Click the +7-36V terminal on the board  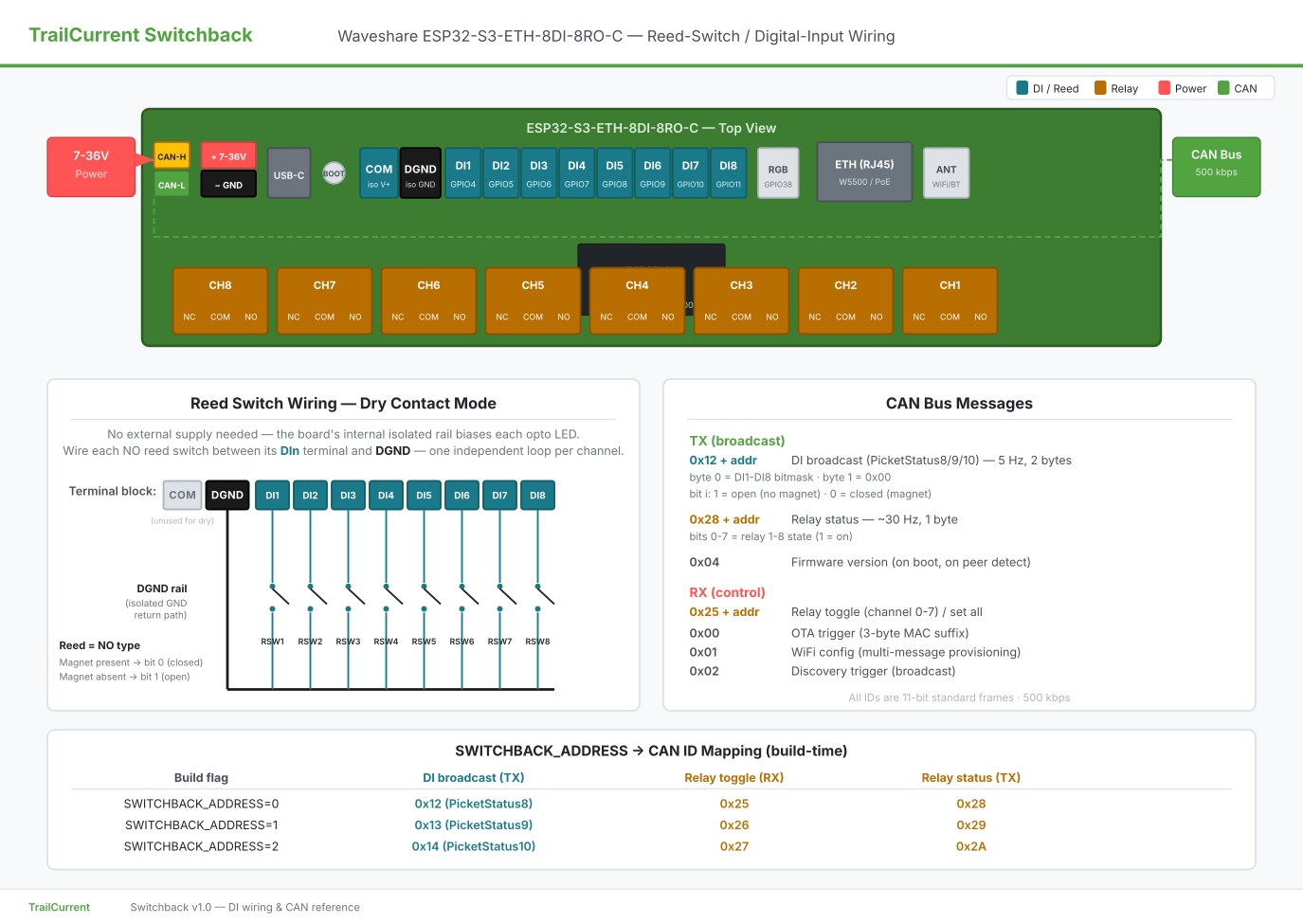(228, 156)
